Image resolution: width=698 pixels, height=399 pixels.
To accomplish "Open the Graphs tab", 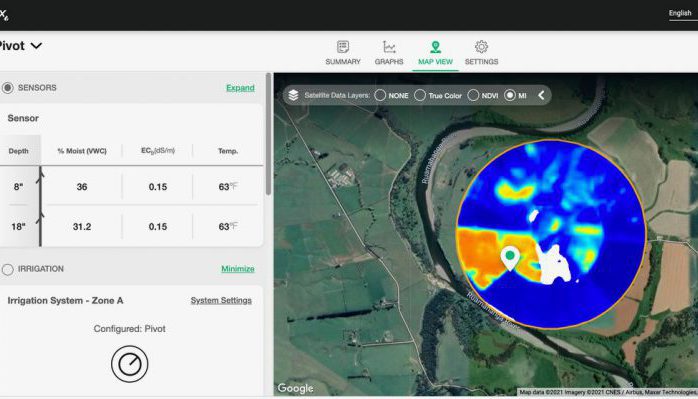I will (x=389, y=53).
